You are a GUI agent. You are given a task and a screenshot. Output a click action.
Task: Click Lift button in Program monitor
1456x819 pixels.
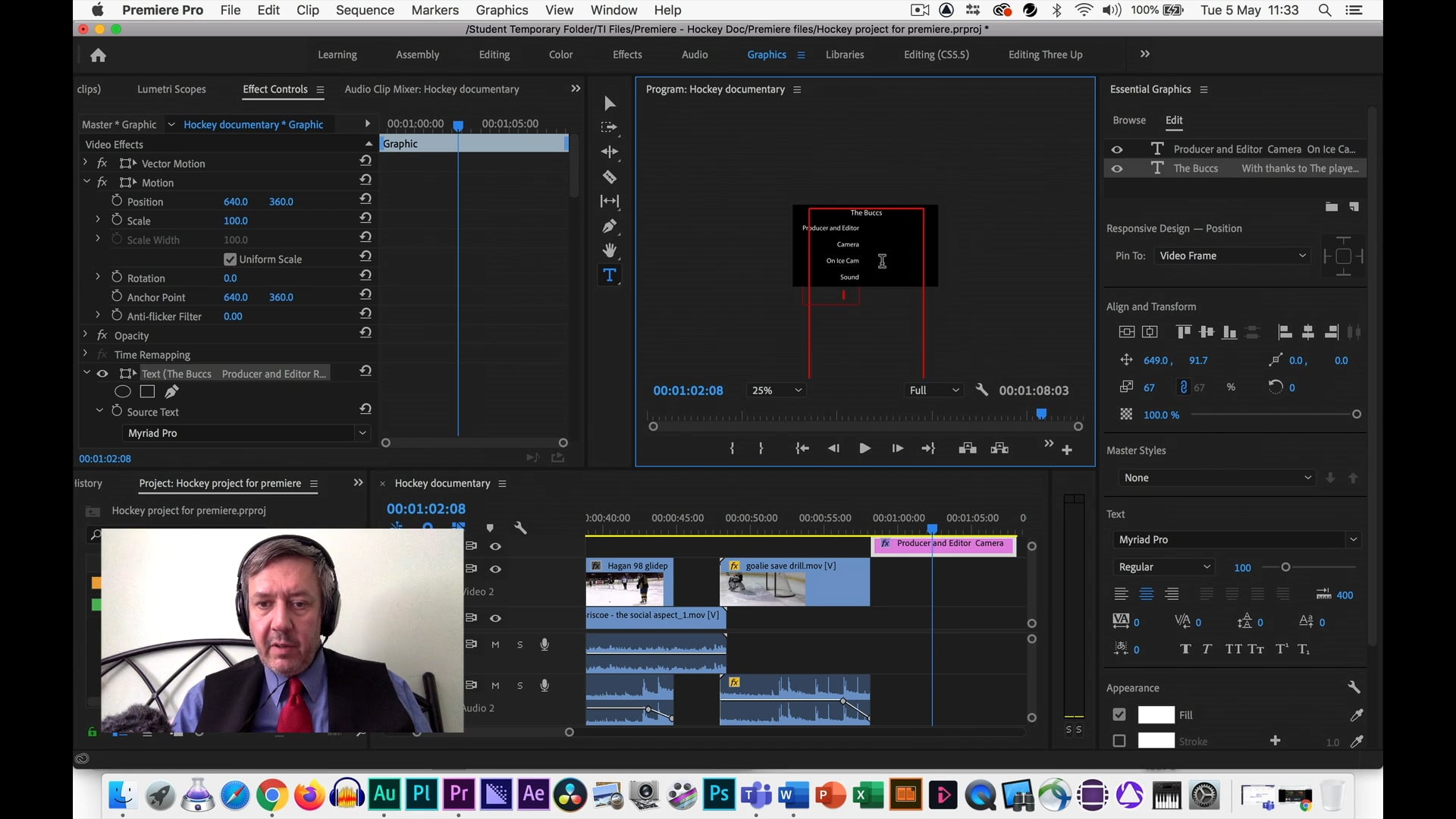(x=968, y=448)
